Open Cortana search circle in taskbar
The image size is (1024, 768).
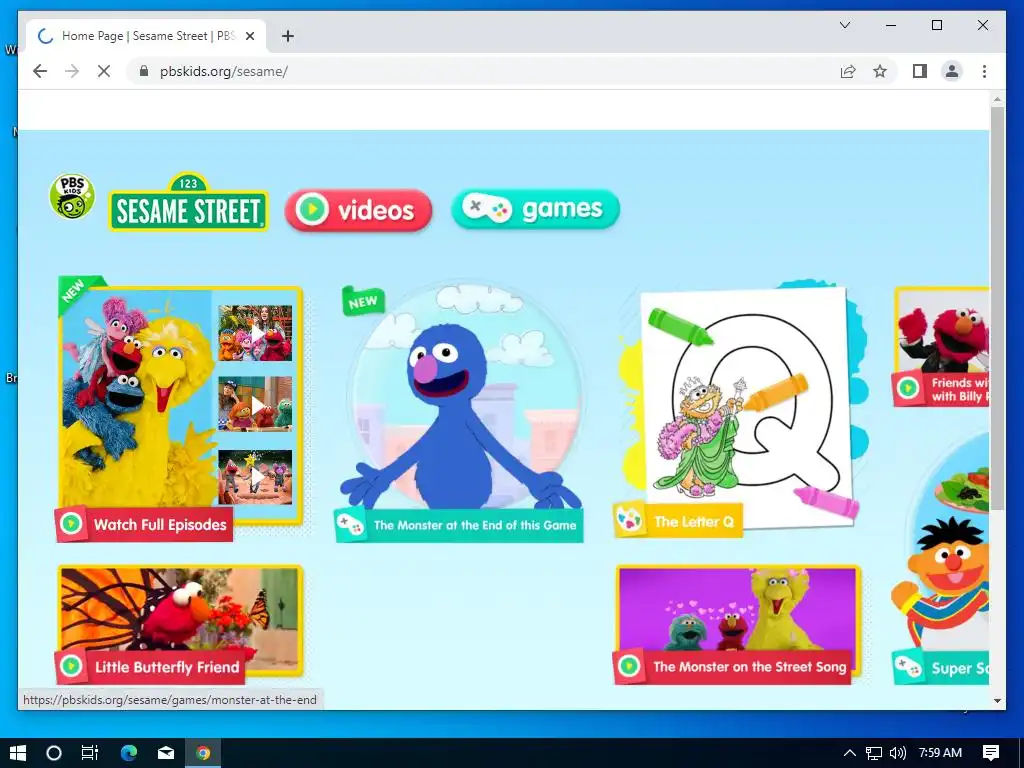click(54, 753)
